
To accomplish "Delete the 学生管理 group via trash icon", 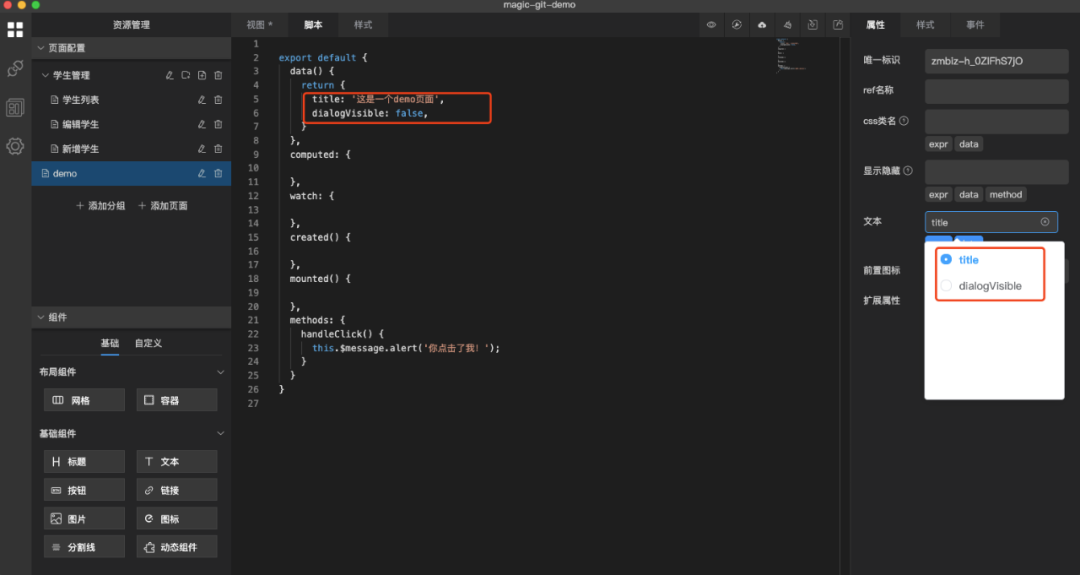I will [218, 75].
